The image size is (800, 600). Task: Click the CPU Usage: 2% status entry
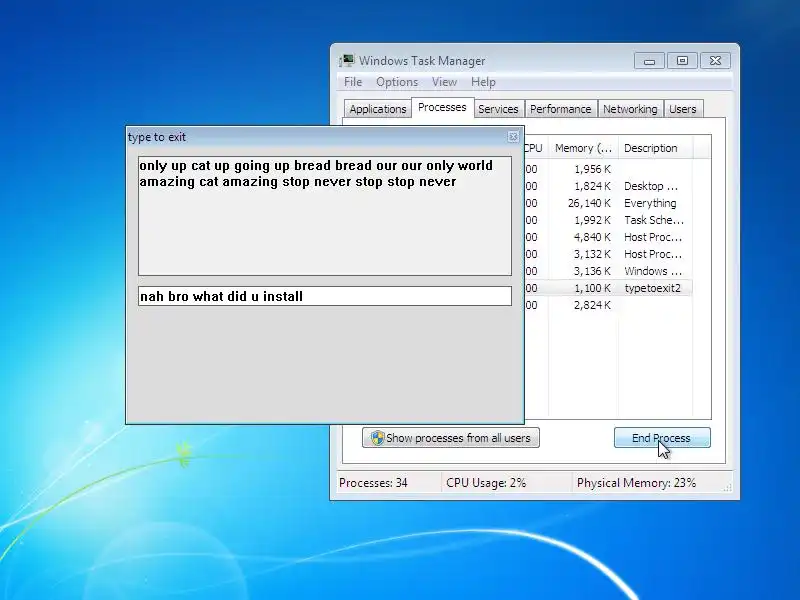pos(486,483)
